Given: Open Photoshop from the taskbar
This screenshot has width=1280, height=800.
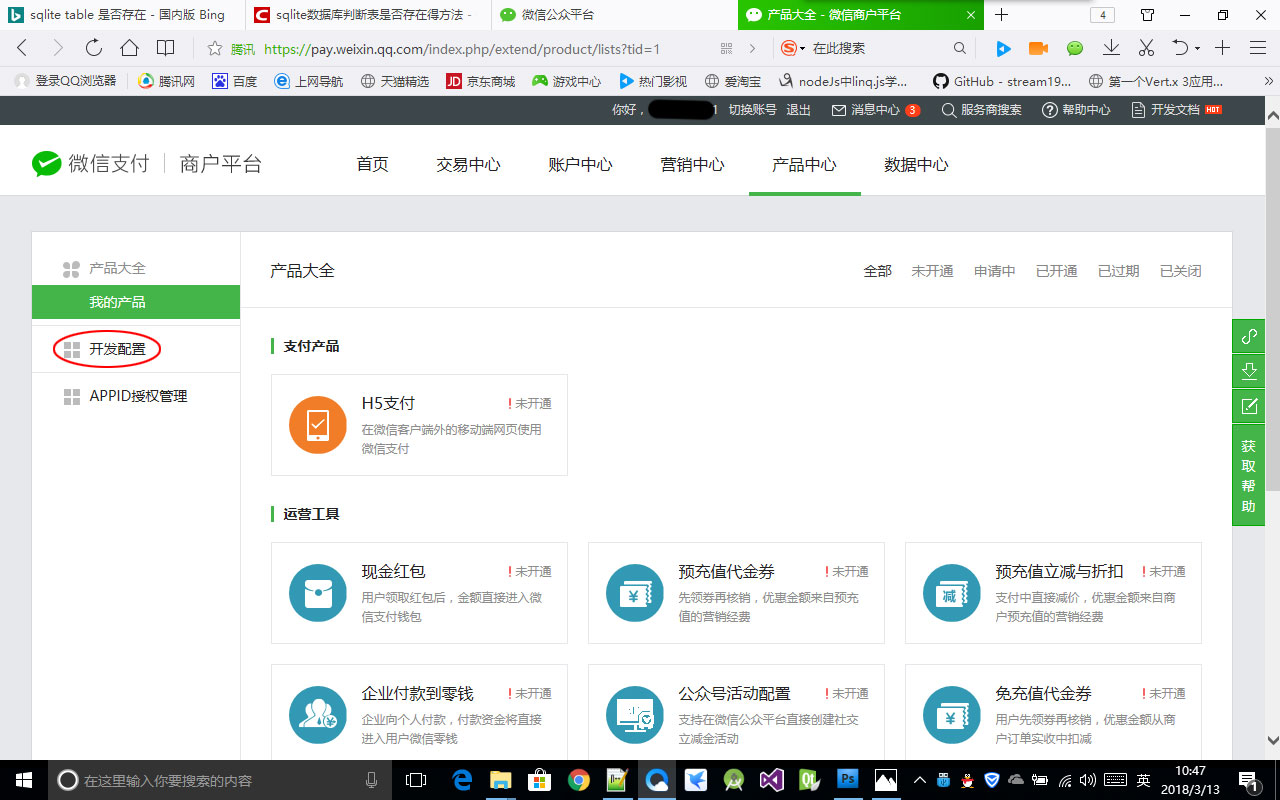Looking at the screenshot, I should [x=848, y=779].
